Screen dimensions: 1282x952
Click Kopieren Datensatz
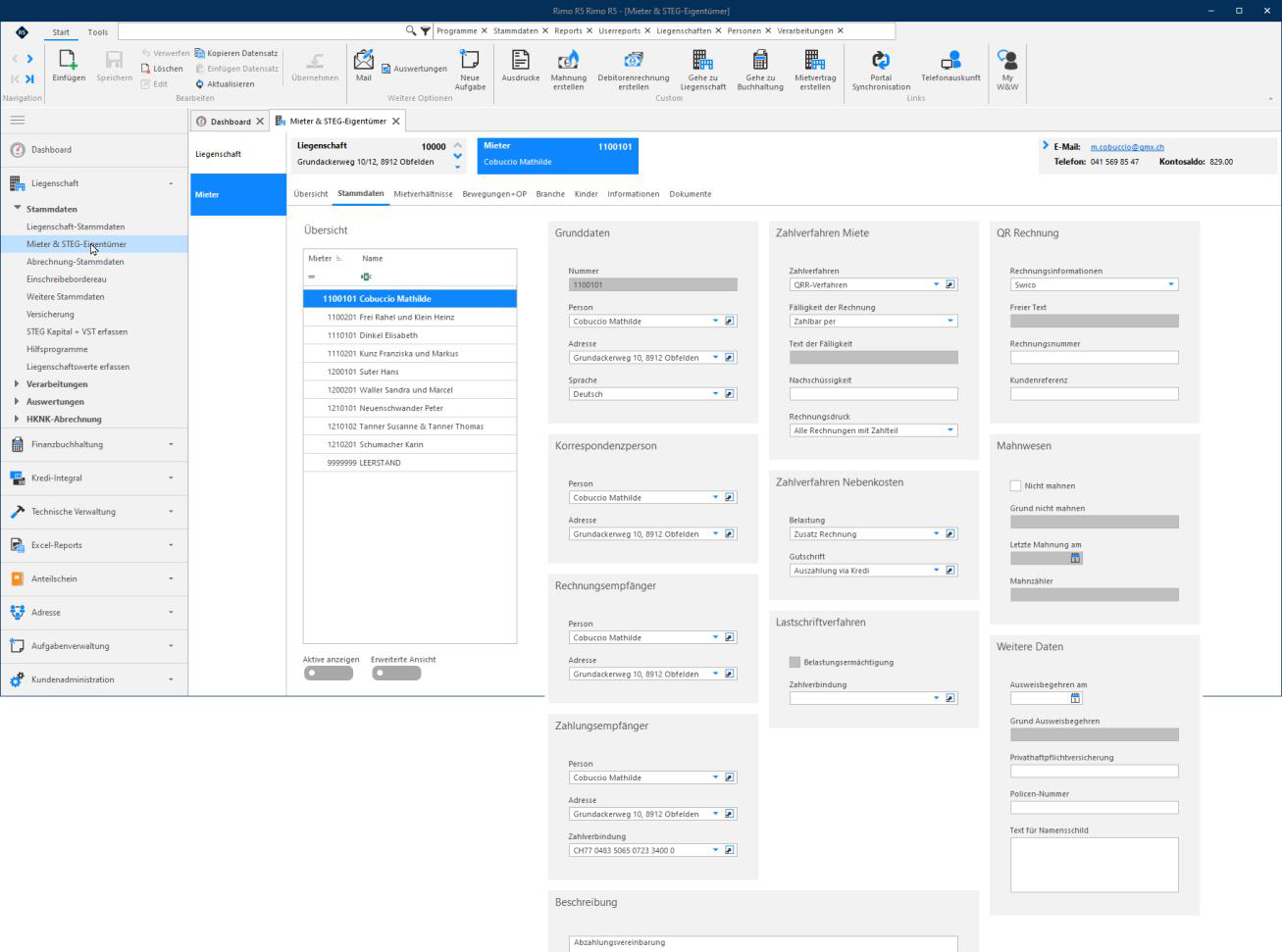pos(236,53)
